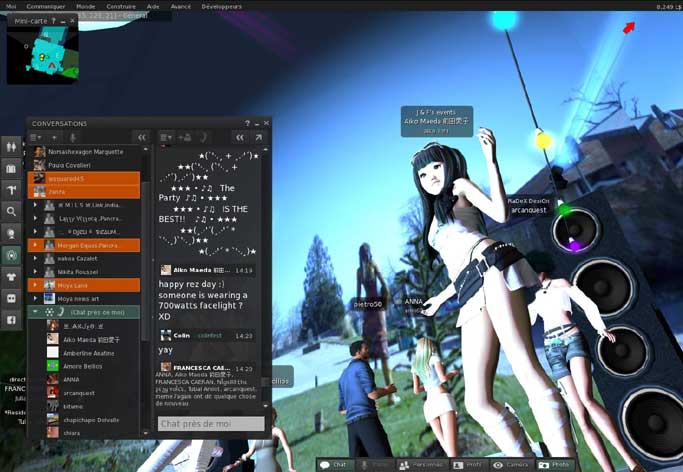Open the Facebook icon in left sidebar
The image size is (683, 472).
12,320
